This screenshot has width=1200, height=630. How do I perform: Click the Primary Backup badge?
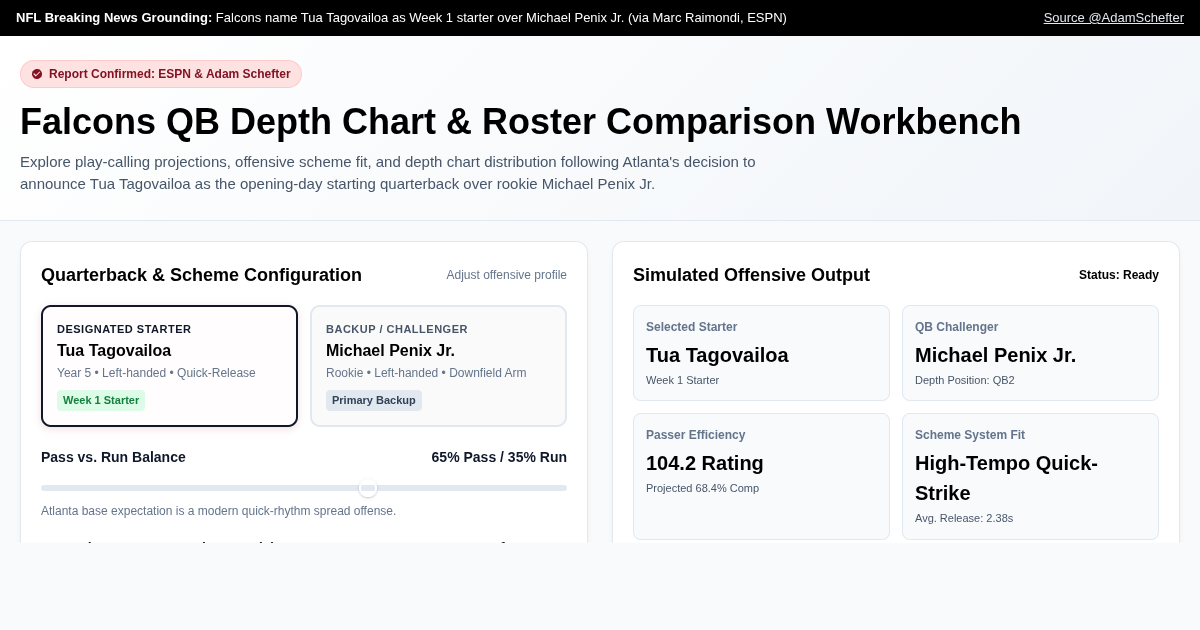click(374, 400)
